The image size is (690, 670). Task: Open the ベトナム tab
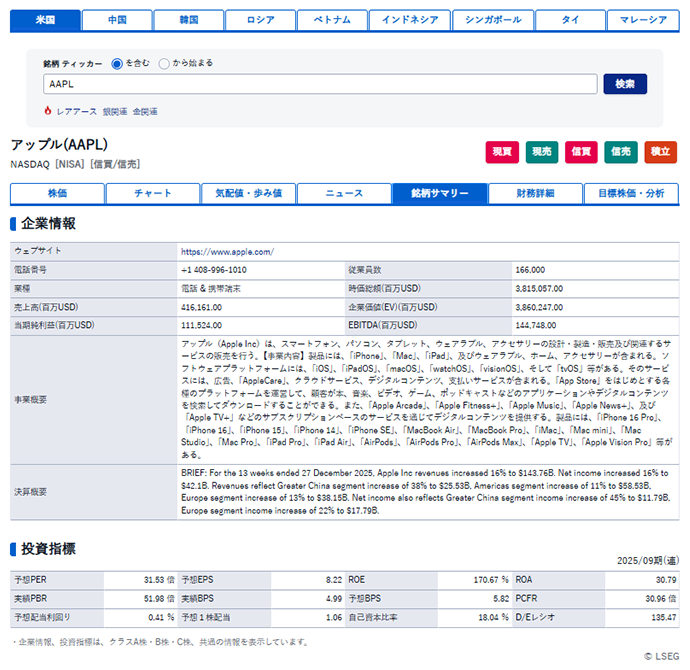click(332, 20)
